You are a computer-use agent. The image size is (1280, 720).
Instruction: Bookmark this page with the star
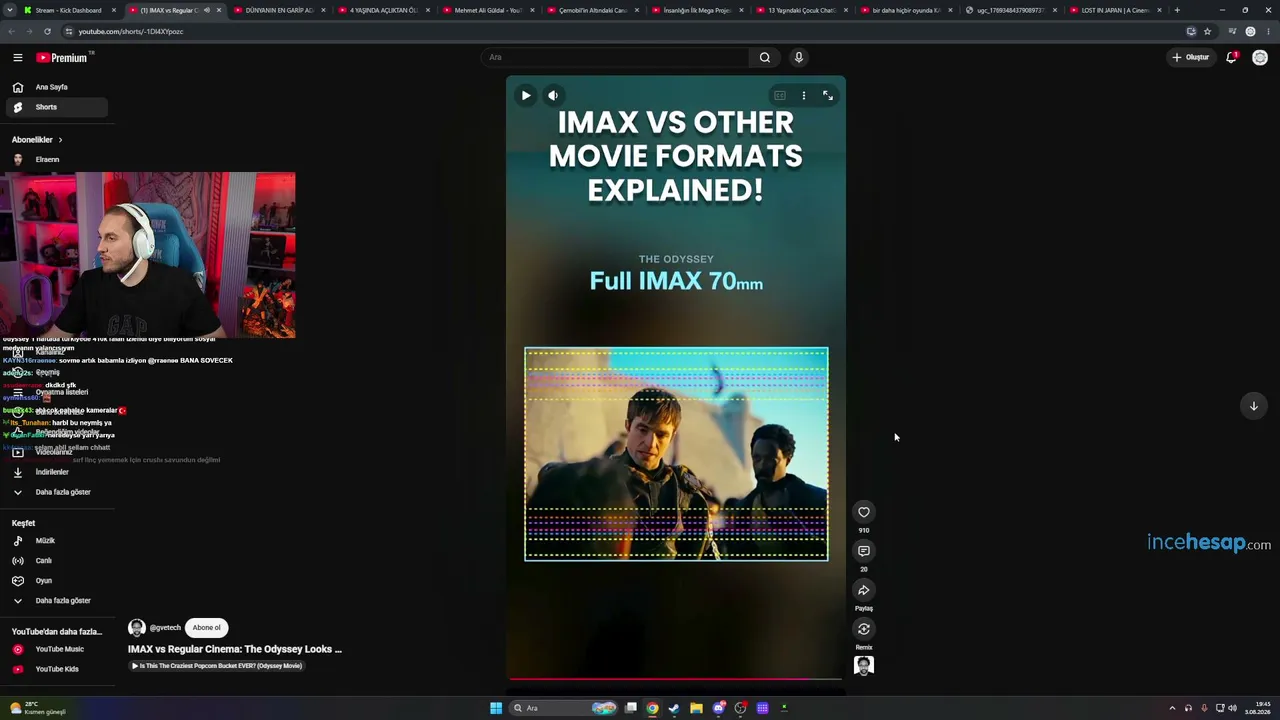point(1207,31)
